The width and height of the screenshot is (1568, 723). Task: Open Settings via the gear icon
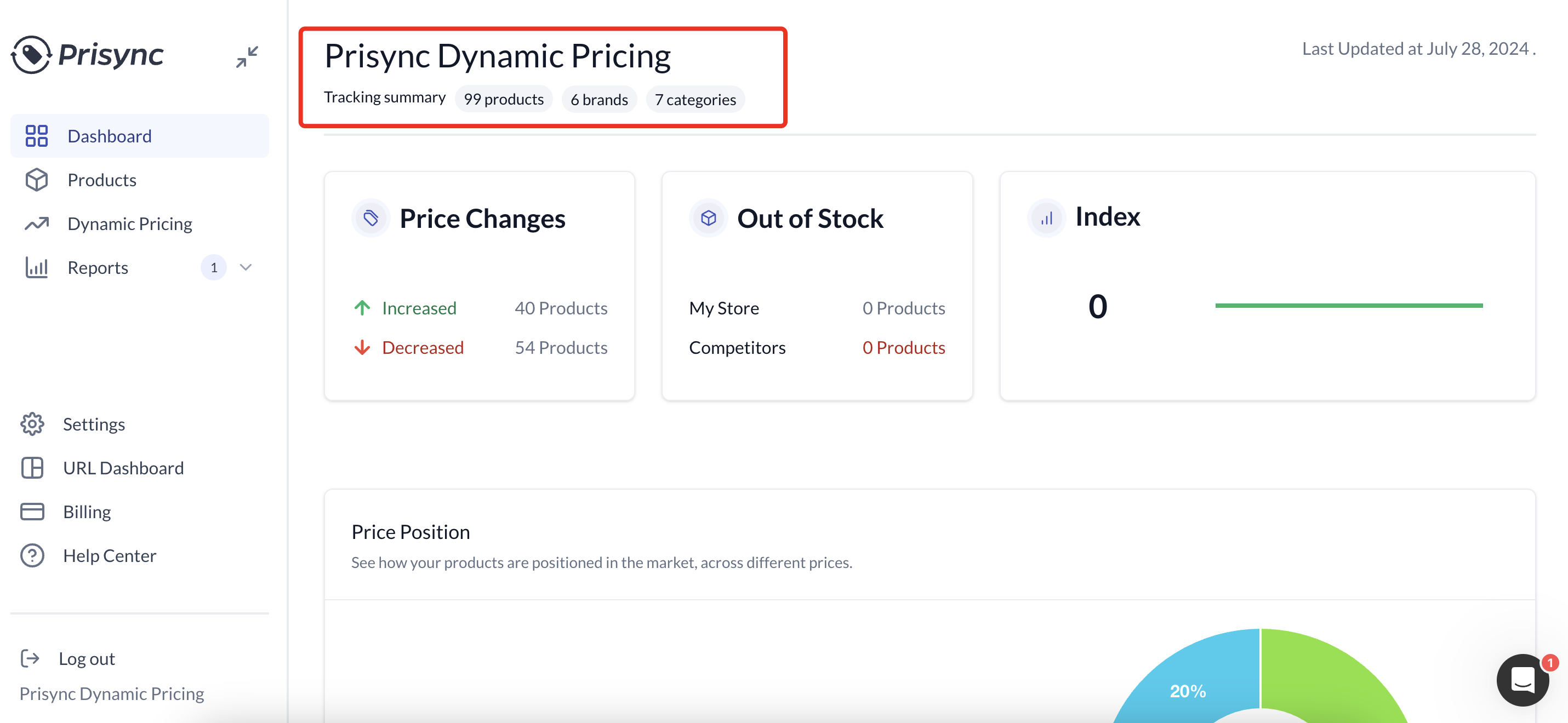pyautogui.click(x=32, y=424)
